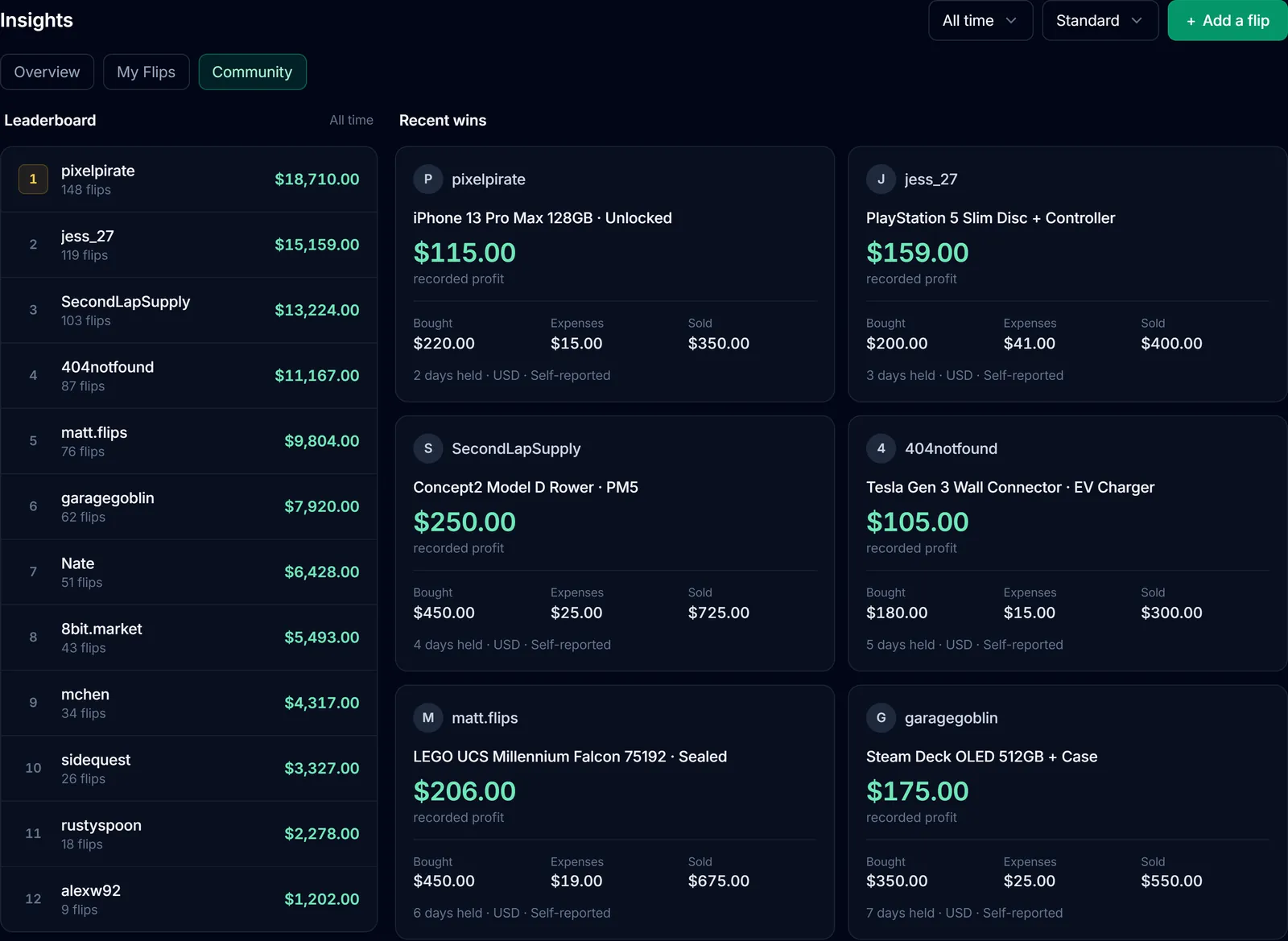Switch to the My Flips tab

(x=147, y=72)
